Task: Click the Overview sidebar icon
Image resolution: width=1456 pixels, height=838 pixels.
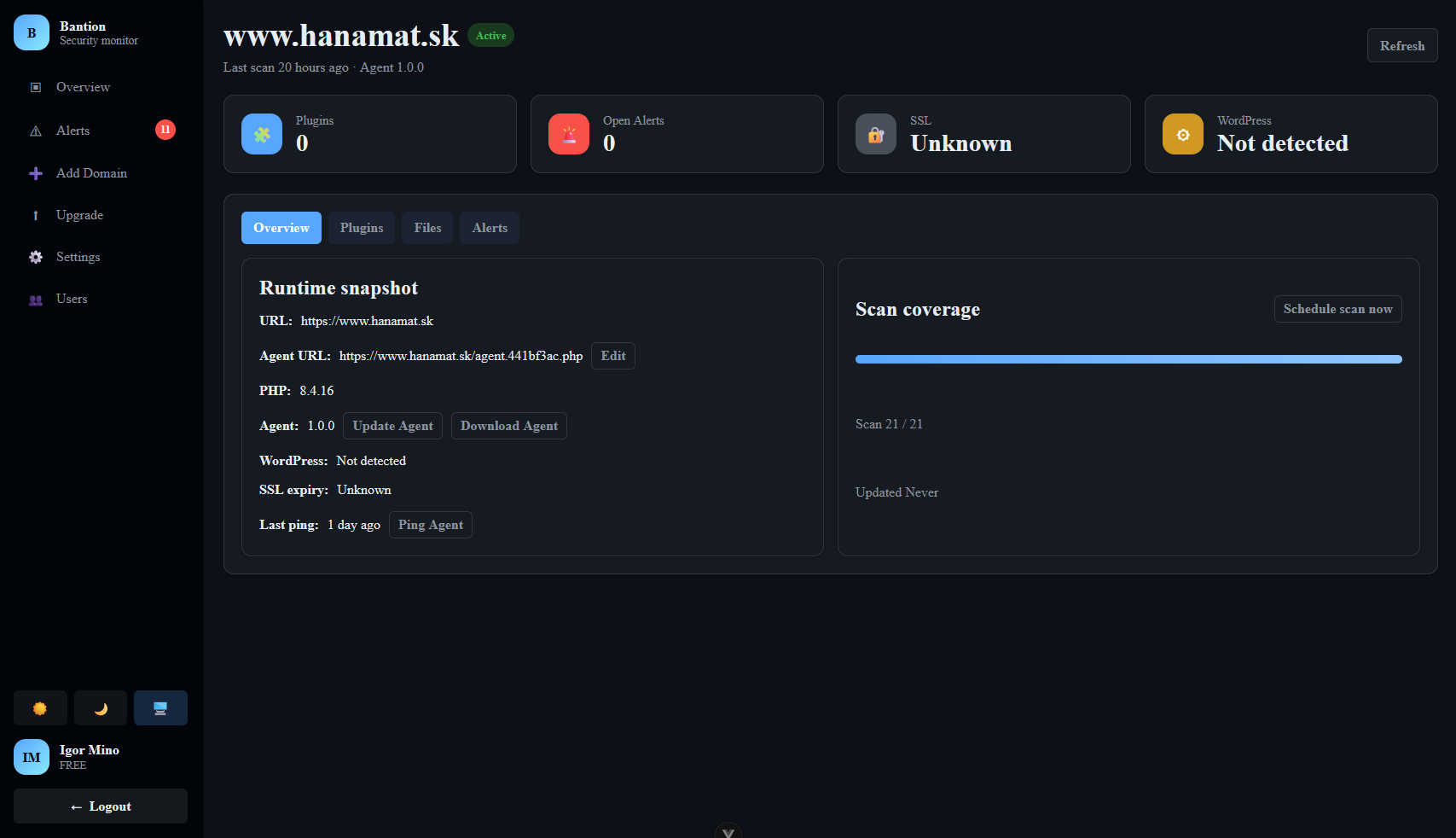Action: click(36, 87)
